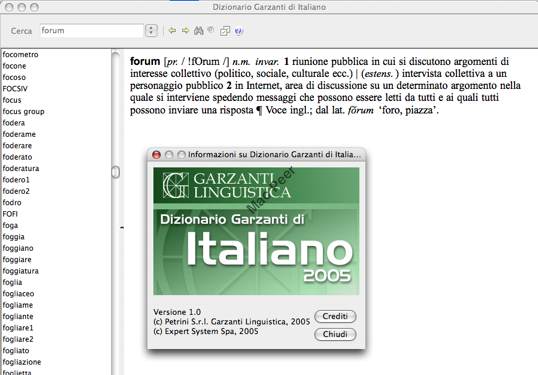538x375 pixels.
Task: Select 'fodero2' in the word list
Action: [16, 191]
